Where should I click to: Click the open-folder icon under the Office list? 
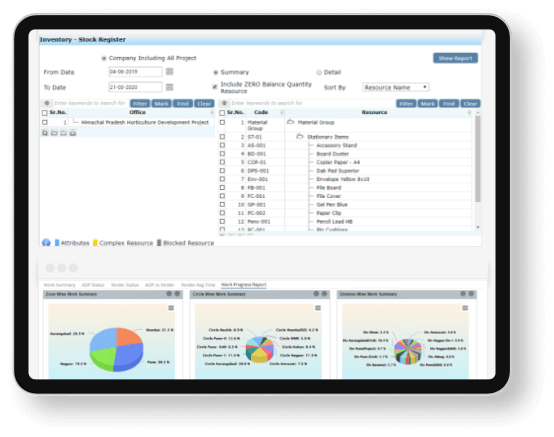[x=54, y=133]
